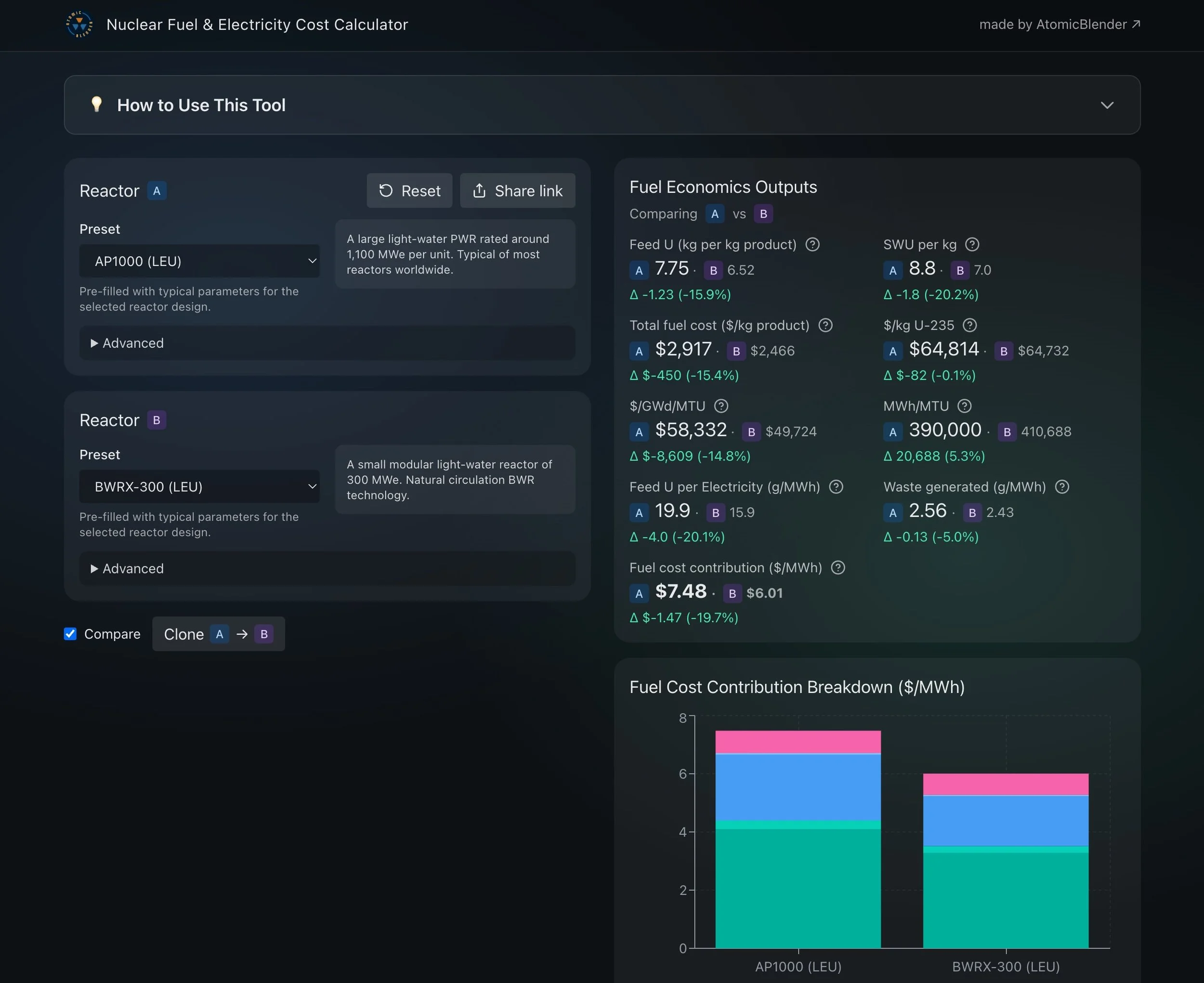
Task: Click help icon next to Feed U per kg product
Action: [812, 245]
